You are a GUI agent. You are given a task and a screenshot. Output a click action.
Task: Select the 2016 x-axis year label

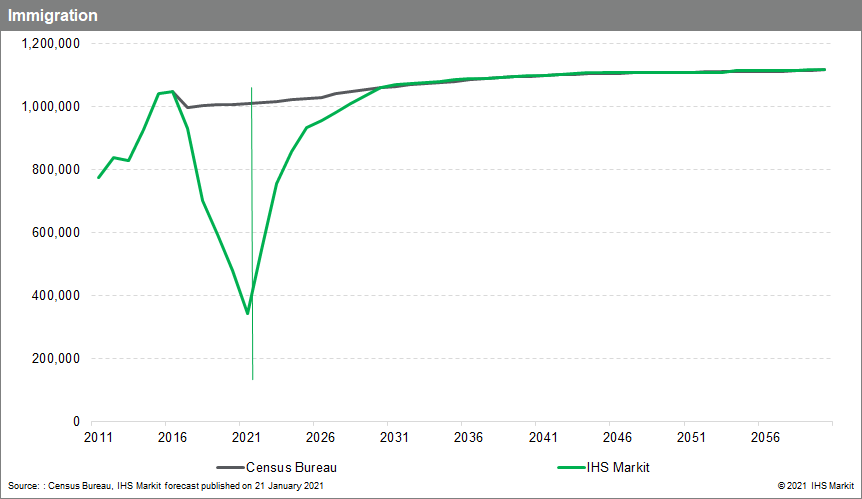(x=172, y=438)
